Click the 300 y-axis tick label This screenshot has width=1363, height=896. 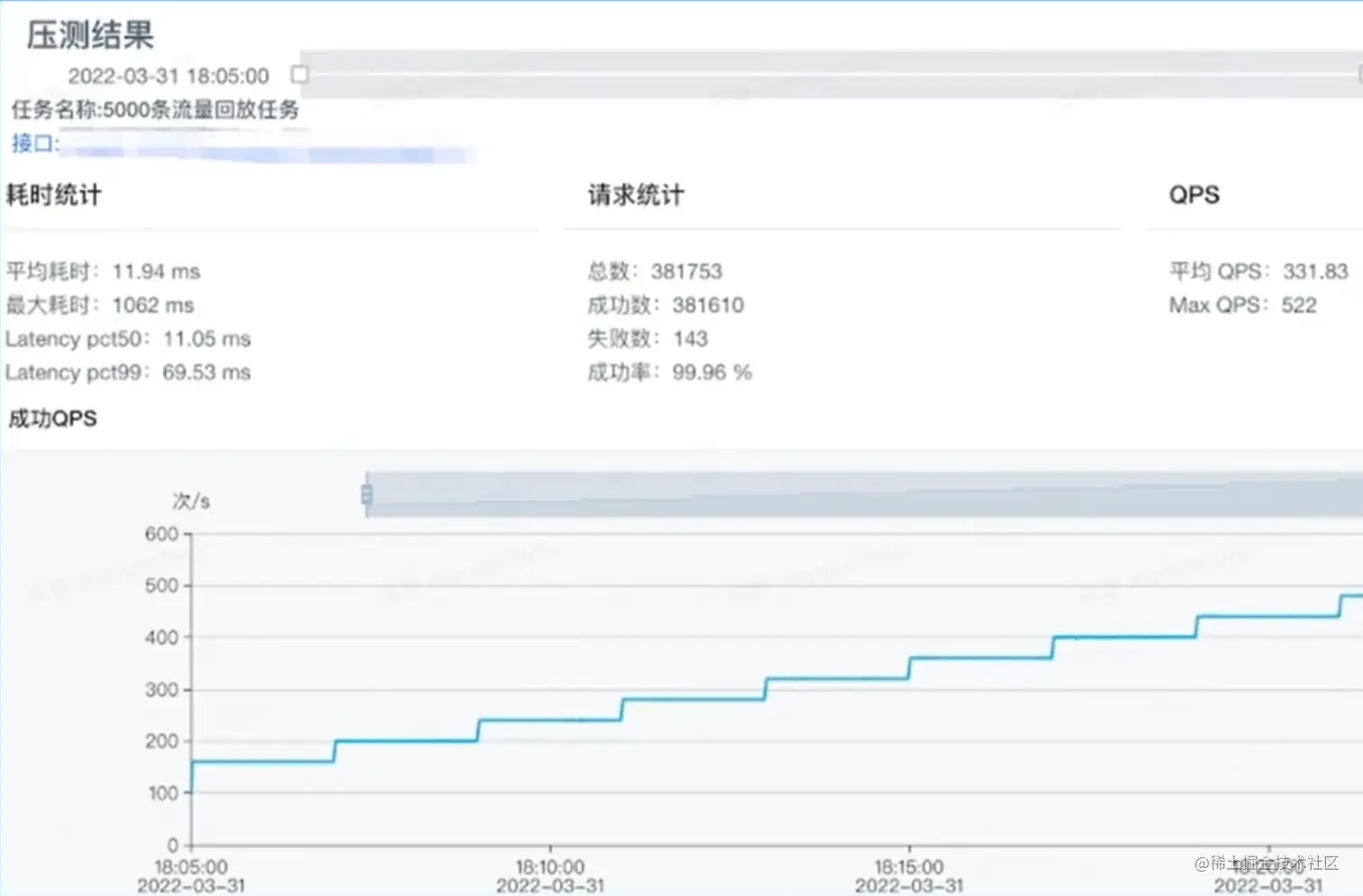pyautogui.click(x=162, y=690)
